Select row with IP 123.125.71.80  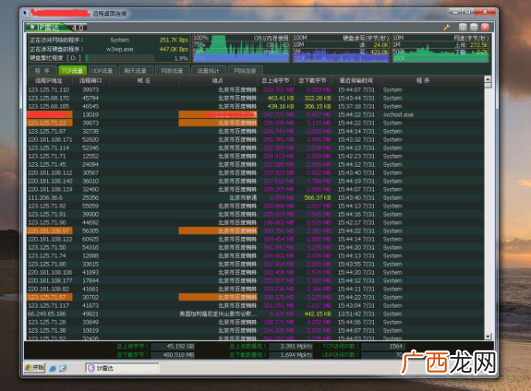255,264
